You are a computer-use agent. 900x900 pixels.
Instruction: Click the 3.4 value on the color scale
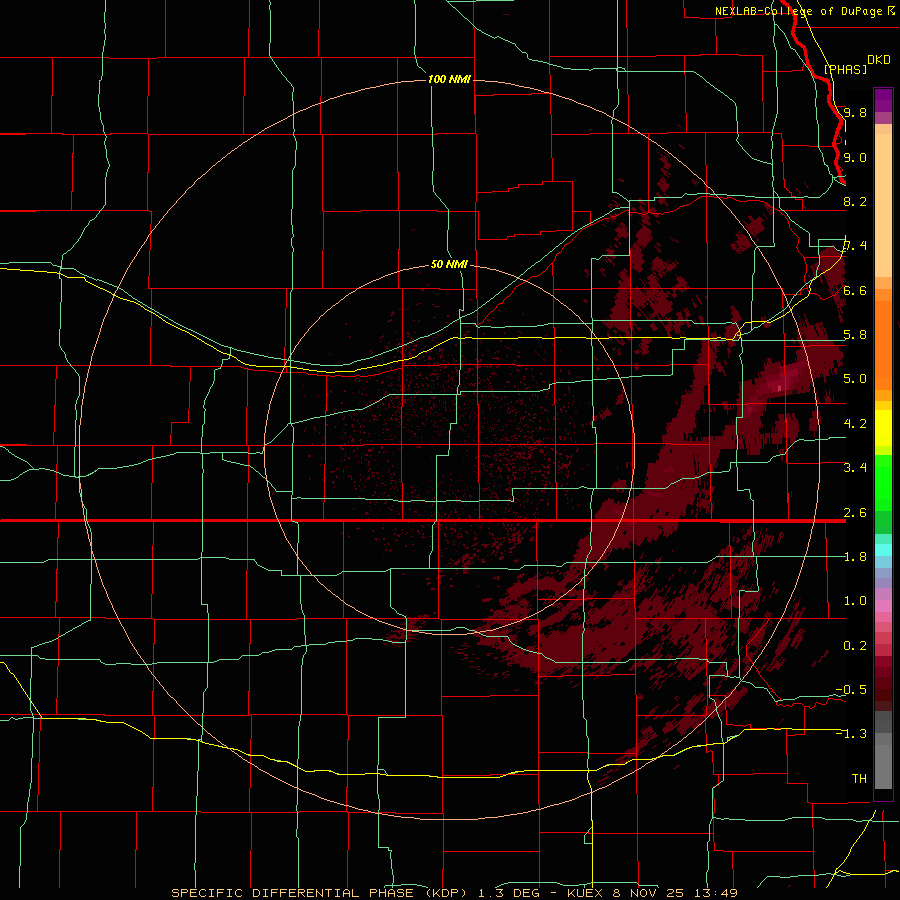[x=855, y=468]
